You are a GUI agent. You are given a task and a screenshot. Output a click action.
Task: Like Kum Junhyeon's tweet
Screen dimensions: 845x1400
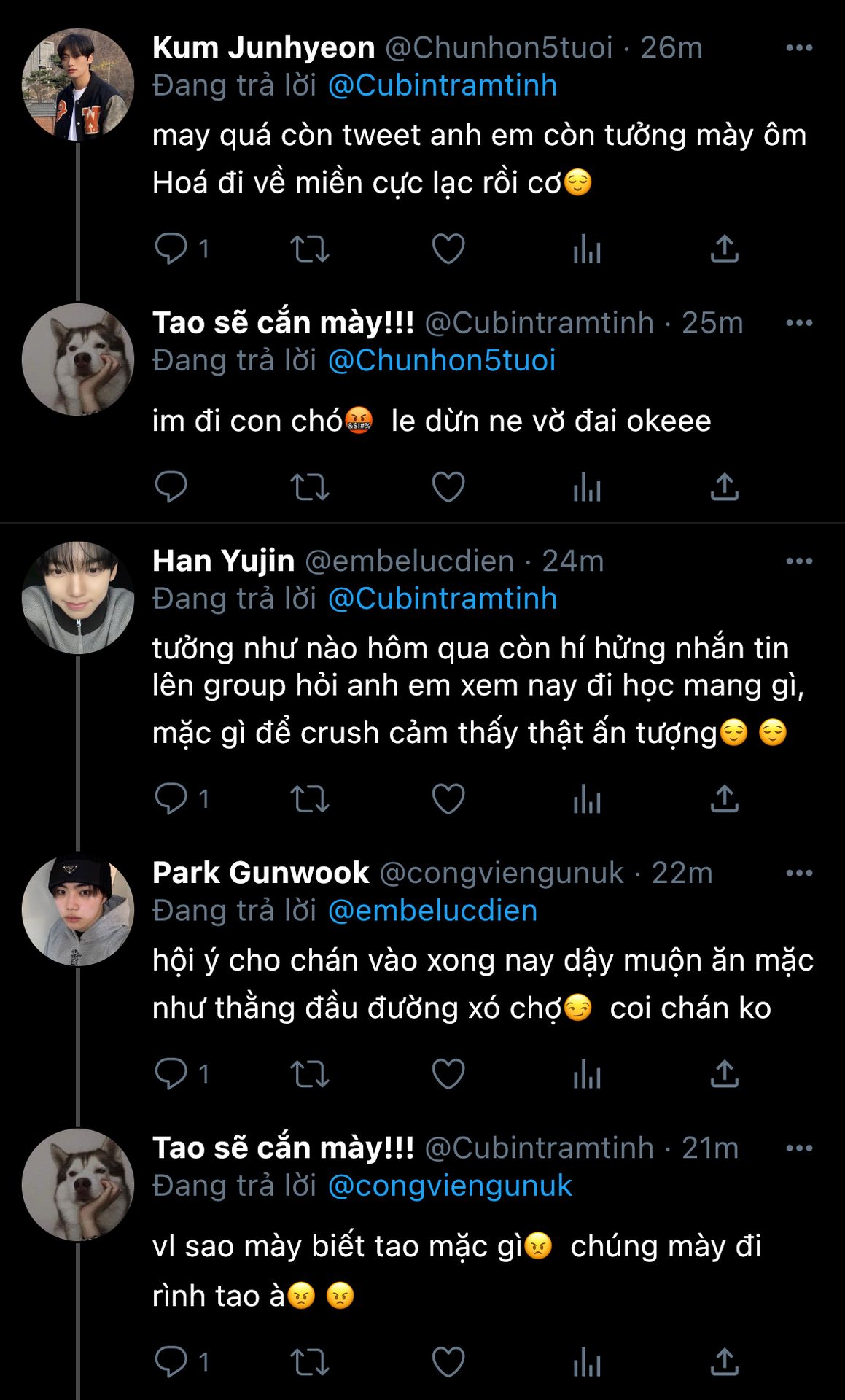coord(448,249)
